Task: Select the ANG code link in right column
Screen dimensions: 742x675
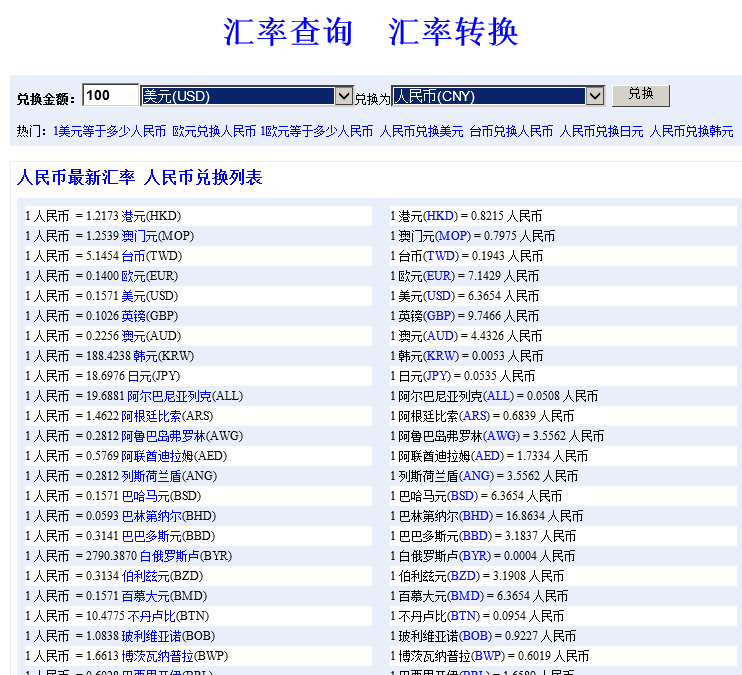Action: (x=476, y=476)
